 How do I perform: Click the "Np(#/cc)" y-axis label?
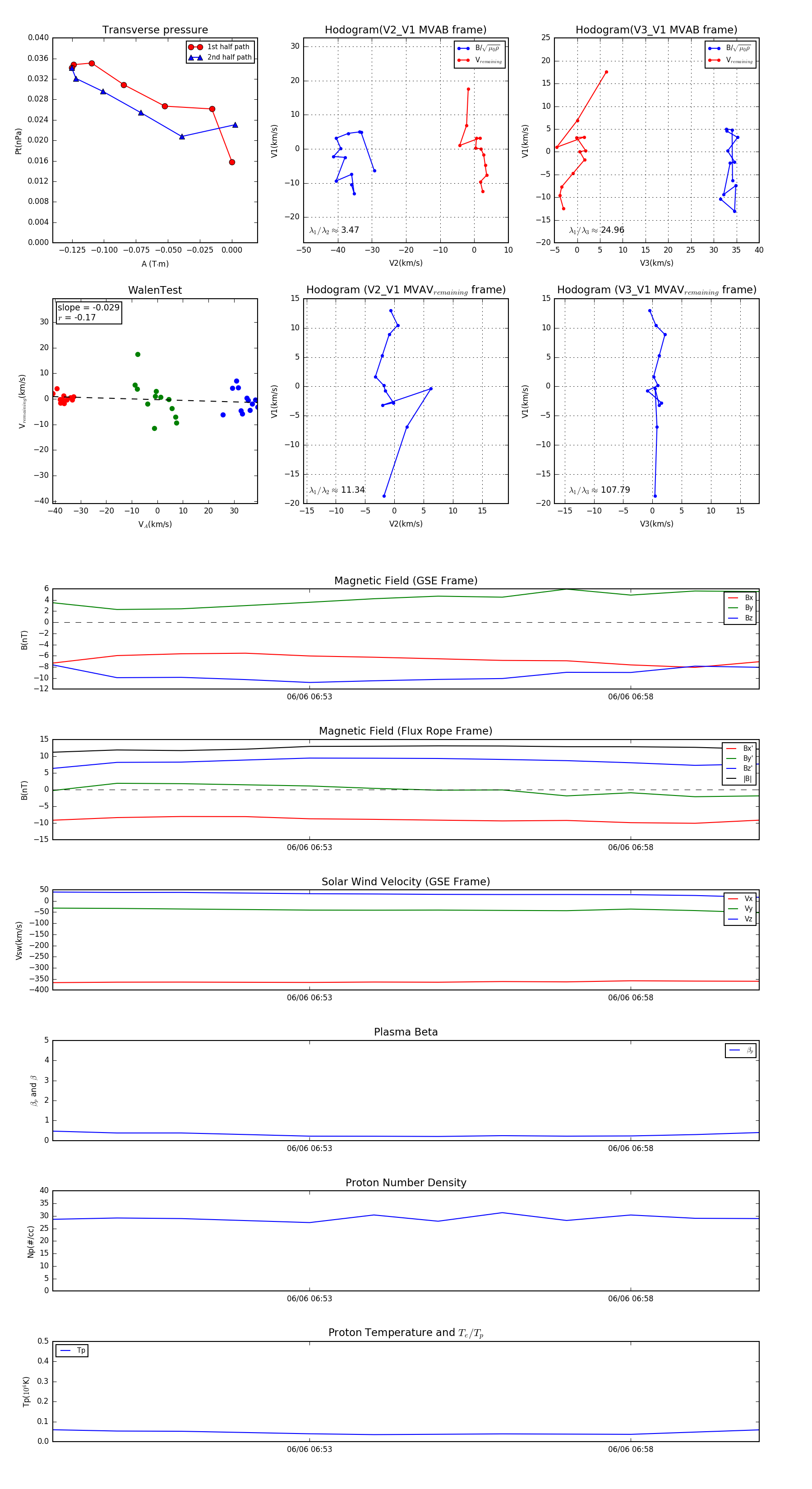[30, 1242]
